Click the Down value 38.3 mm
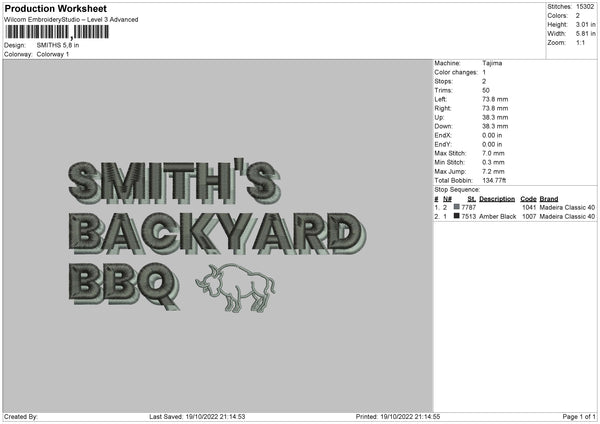 pyautogui.click(x=495, y=126)
